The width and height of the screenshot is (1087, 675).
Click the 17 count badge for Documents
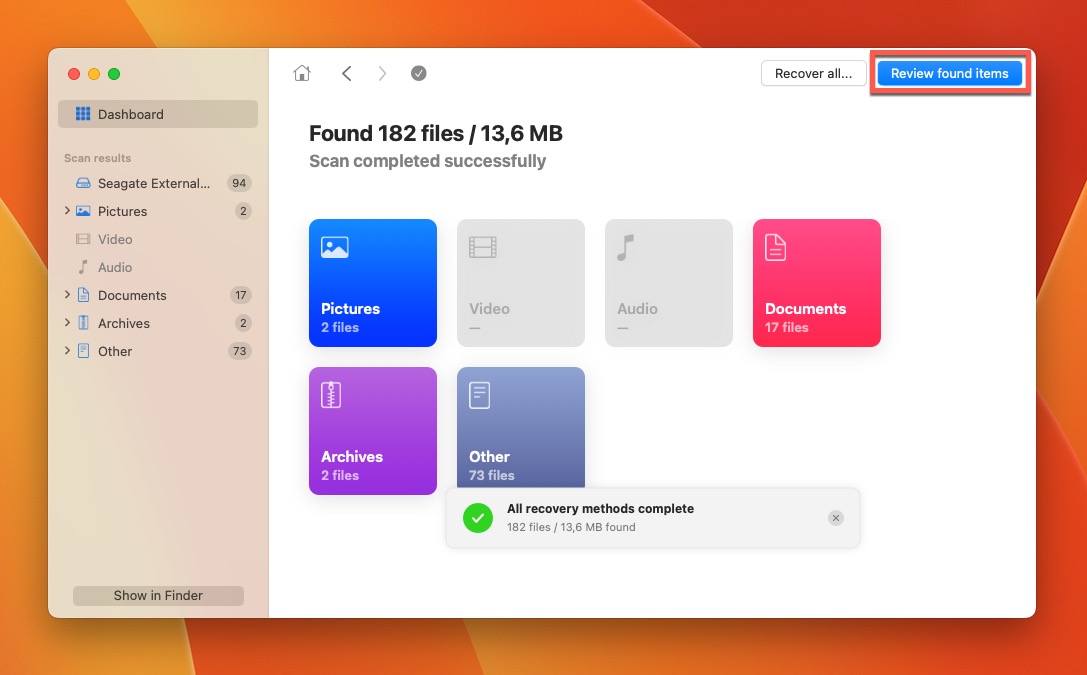coord(241,295)
